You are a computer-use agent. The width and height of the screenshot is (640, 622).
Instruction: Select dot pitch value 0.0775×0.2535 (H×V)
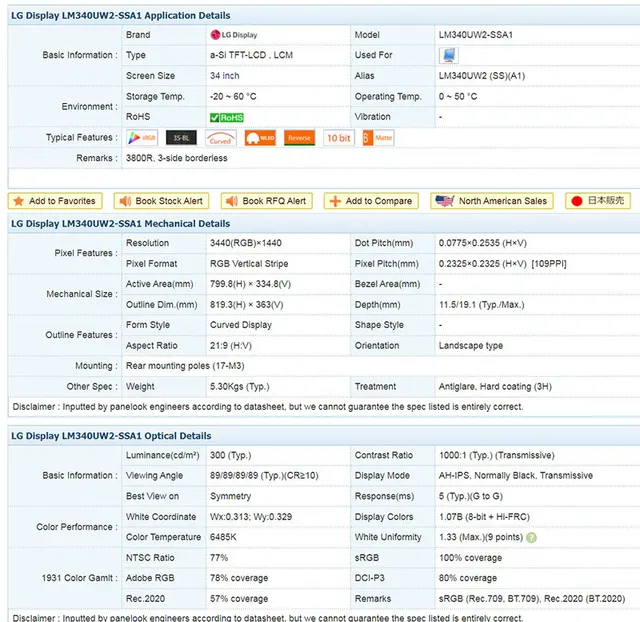click(x=483, y=243)
